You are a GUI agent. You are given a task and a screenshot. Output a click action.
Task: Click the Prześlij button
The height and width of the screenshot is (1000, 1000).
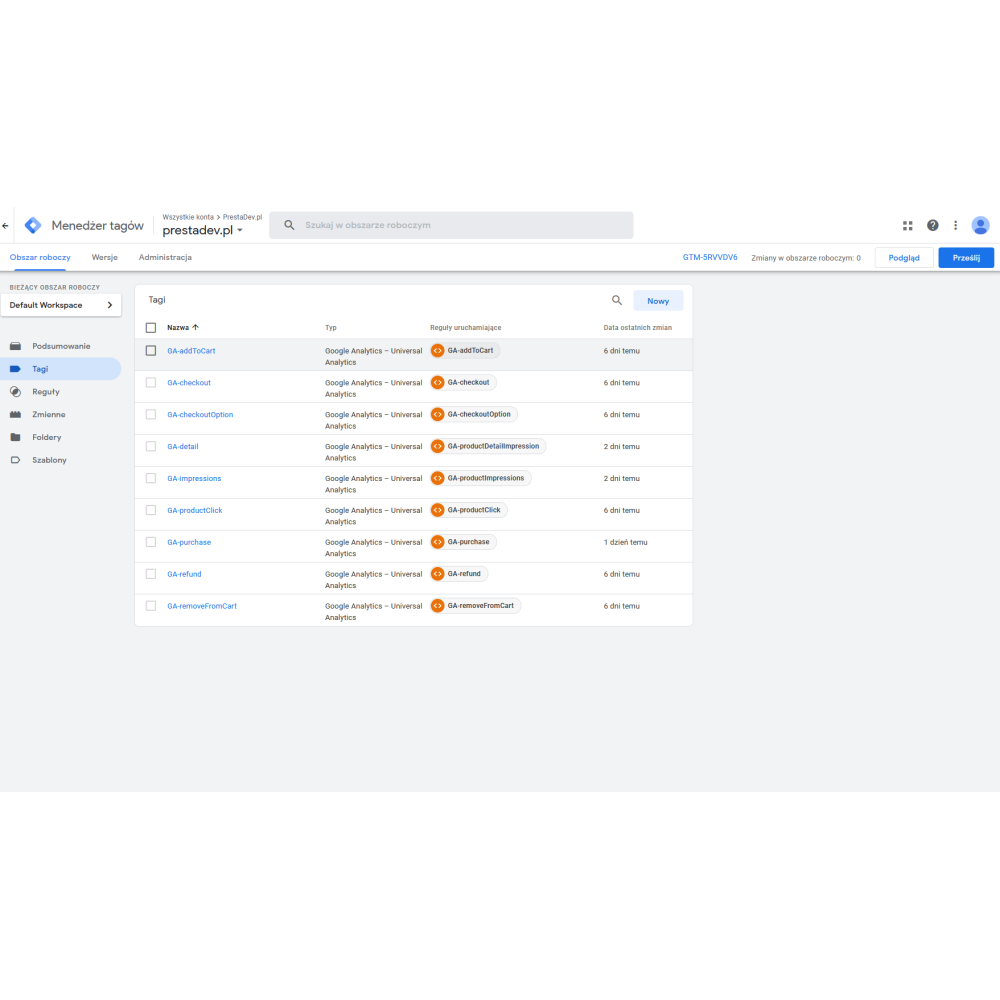click(x=966, y=258)
